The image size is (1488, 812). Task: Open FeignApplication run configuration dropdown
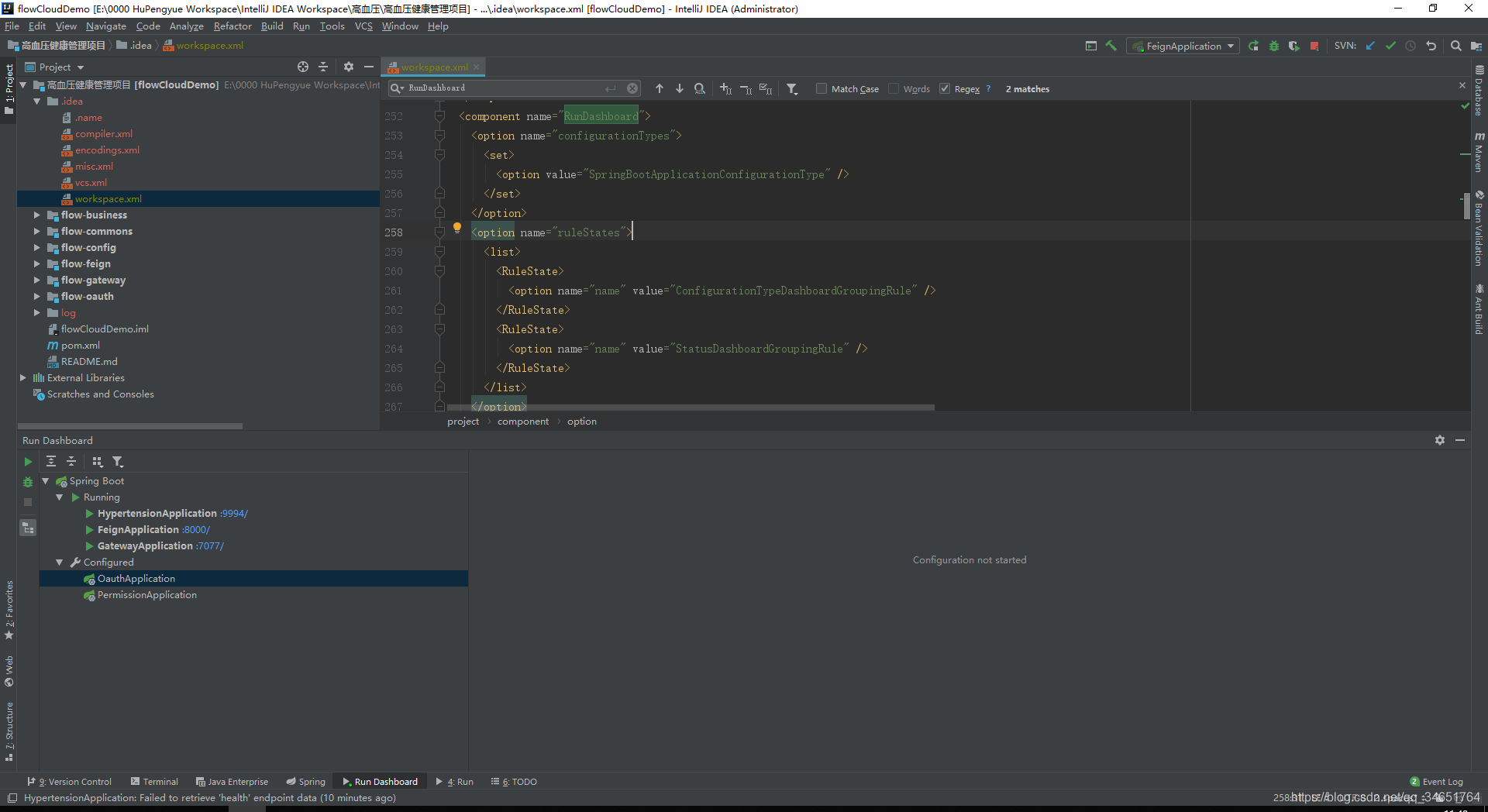click(1183, 46)
